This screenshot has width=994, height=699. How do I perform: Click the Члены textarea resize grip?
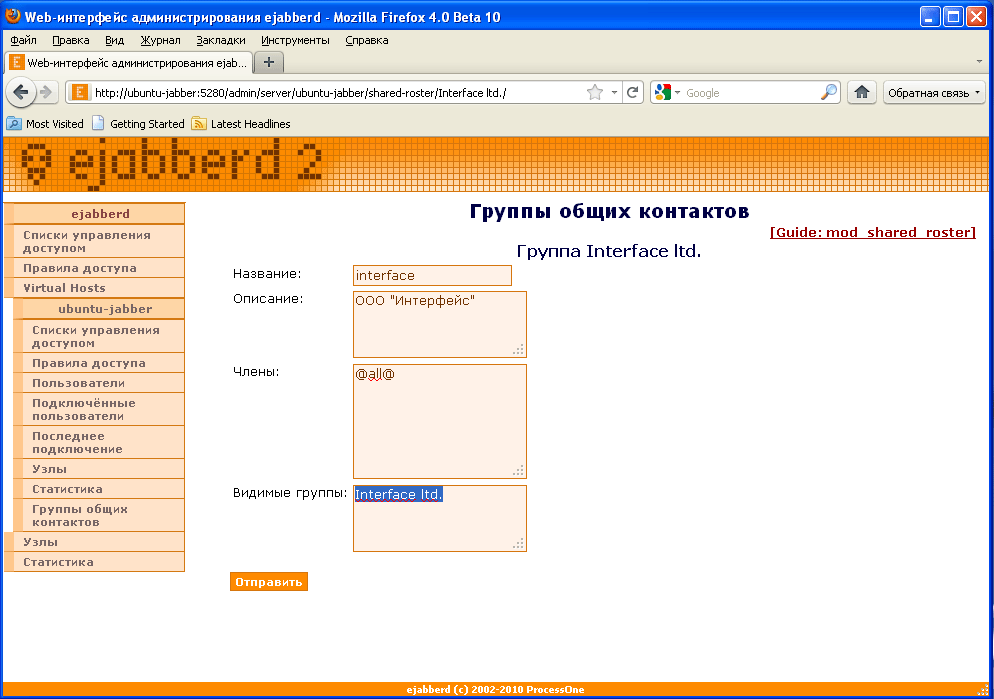tap(519, 470)
